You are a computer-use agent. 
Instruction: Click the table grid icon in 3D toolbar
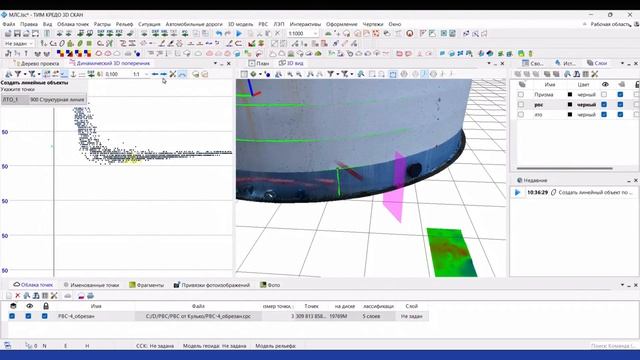(x=244, y=74)
